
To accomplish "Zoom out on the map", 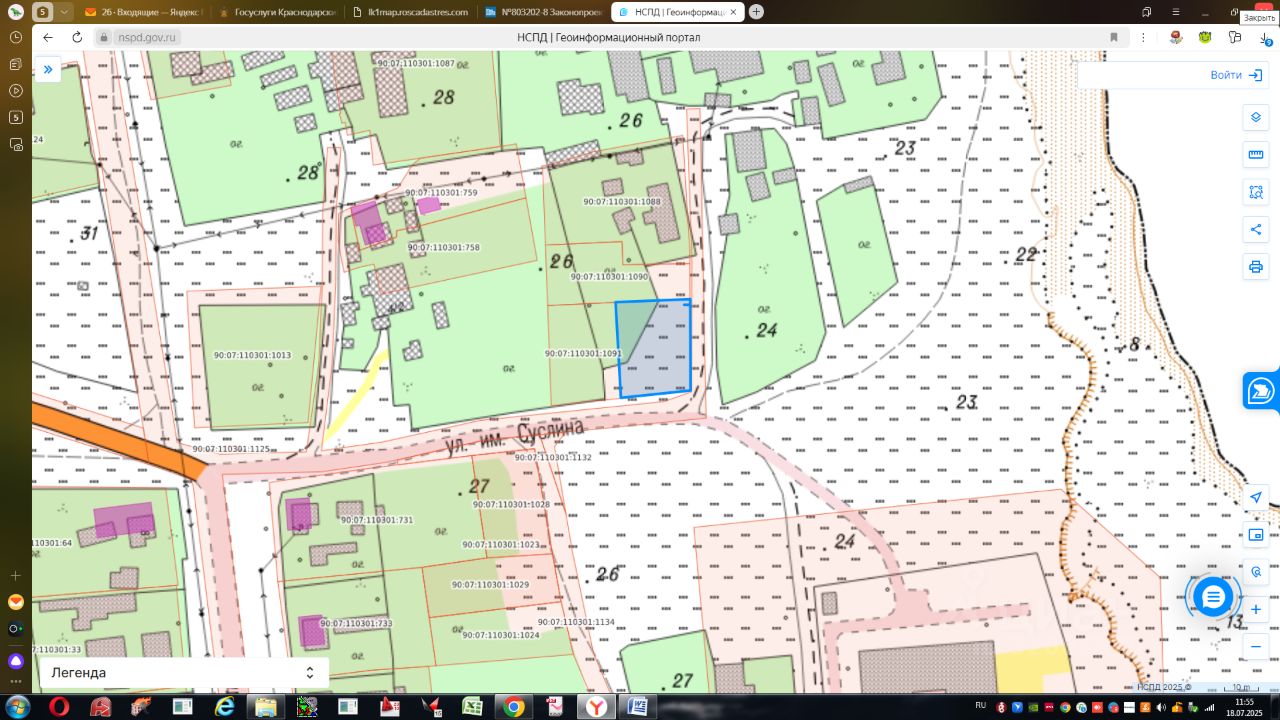I will (1256, 647).
